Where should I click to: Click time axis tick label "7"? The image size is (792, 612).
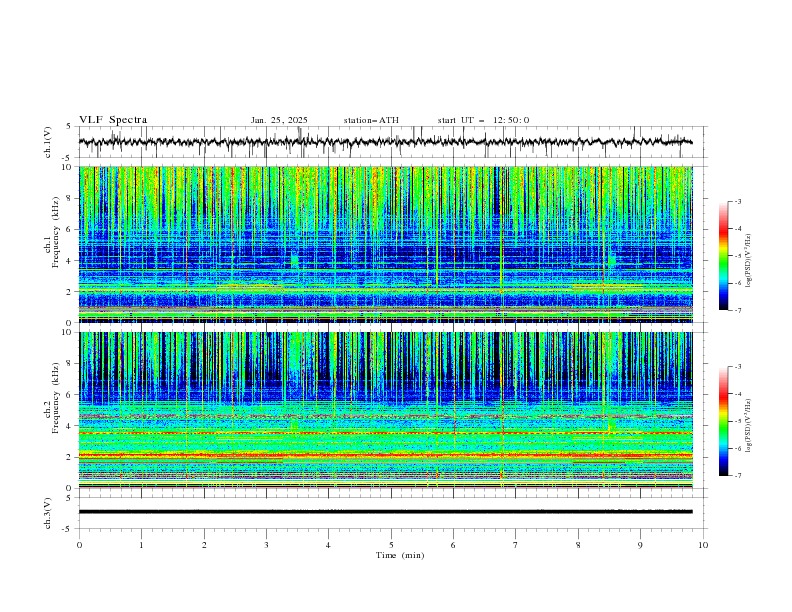pos(516,545)
